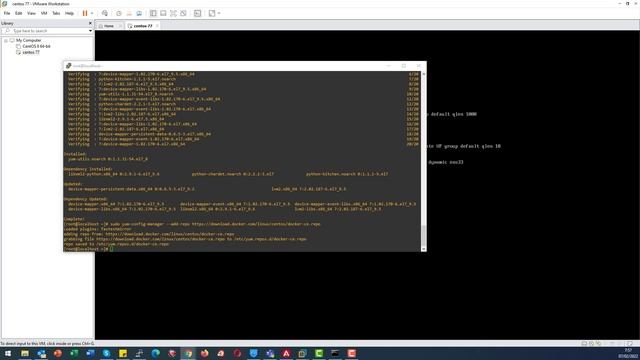Select My Computer in the library

tap(29, 40)
